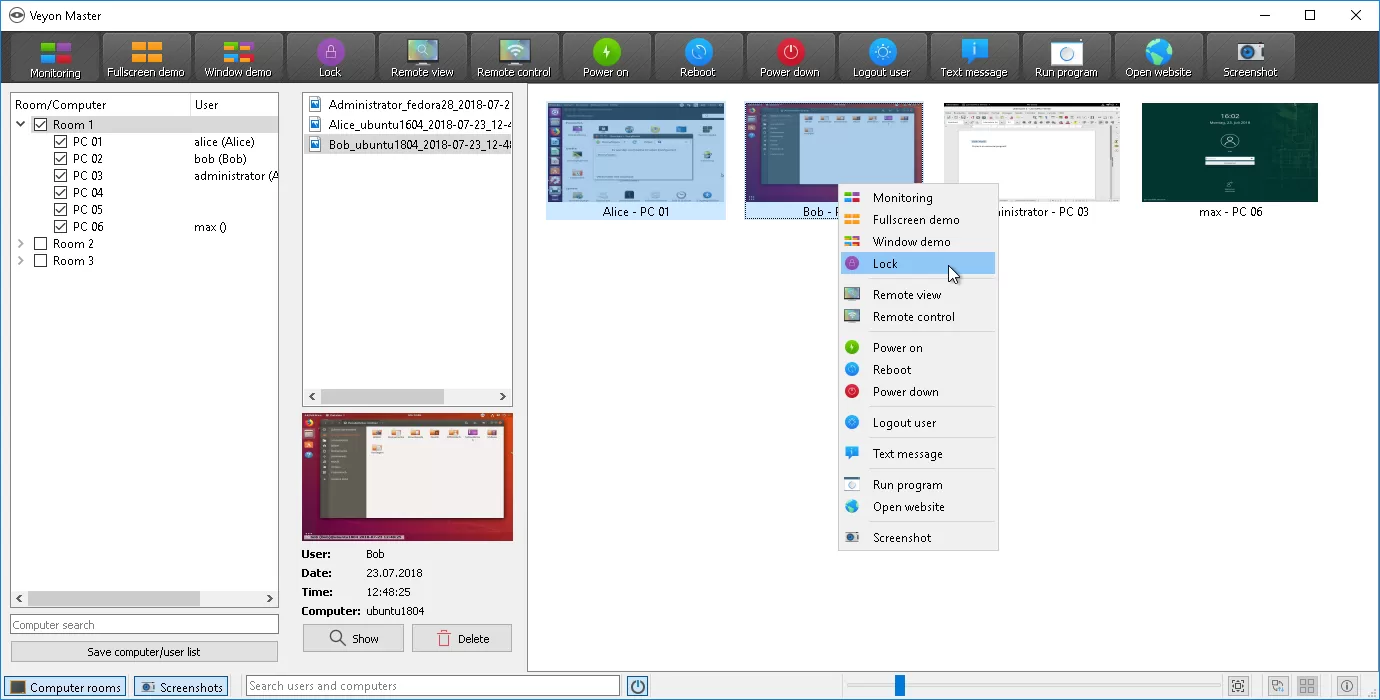Open the Run program tool
The image size is (1380, 700).
1066,57
